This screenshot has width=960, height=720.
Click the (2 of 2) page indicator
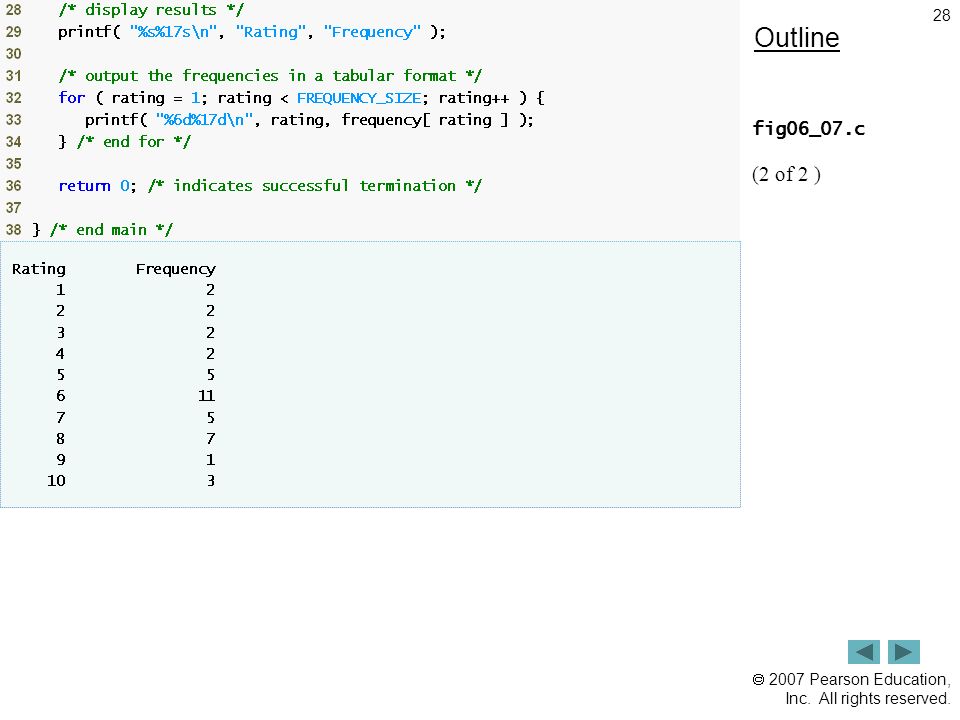786,174
